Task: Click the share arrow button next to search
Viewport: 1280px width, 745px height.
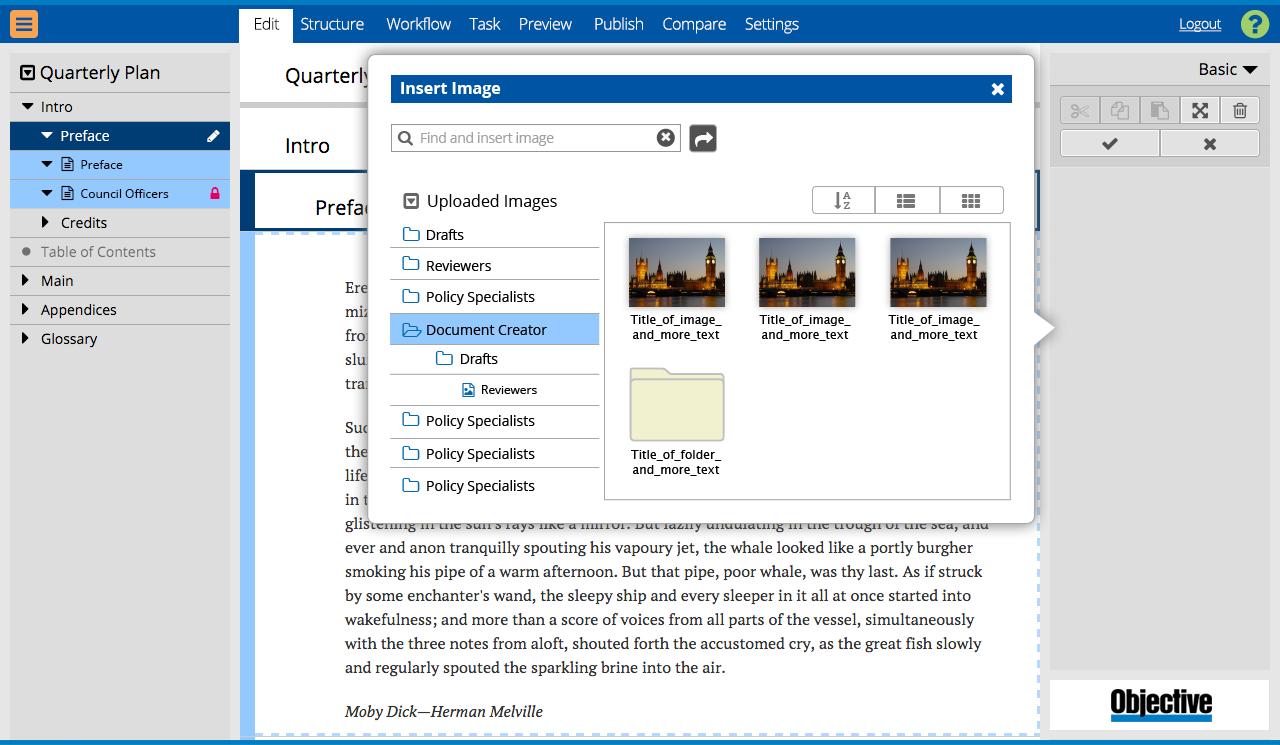Action: [703, 138]
